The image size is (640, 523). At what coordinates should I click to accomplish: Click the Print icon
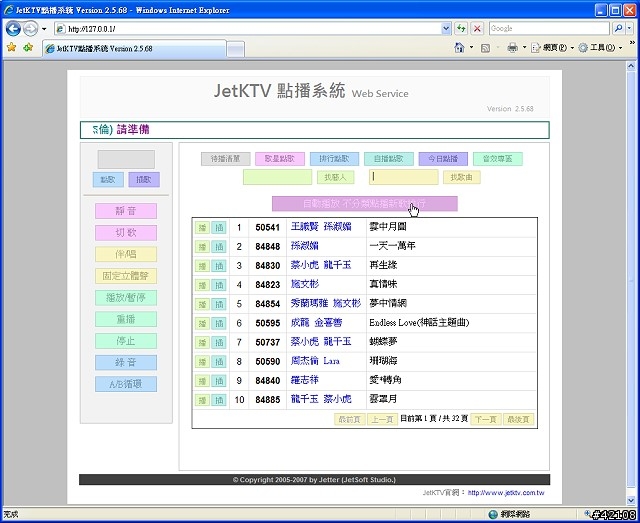[x=512, y=48]
